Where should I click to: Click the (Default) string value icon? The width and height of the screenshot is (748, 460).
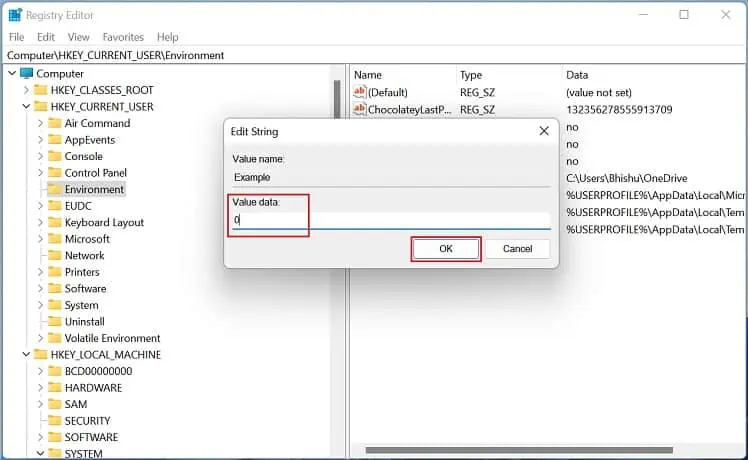click(x=359, y=92)
